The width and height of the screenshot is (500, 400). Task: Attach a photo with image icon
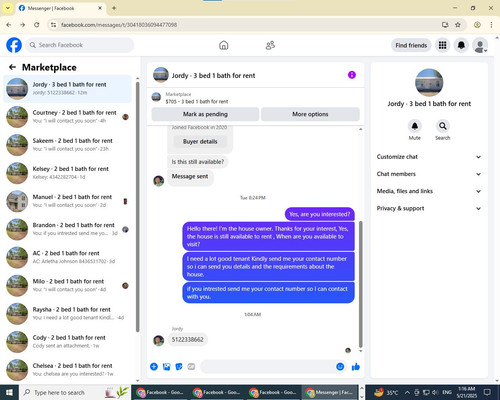point(166,367)
